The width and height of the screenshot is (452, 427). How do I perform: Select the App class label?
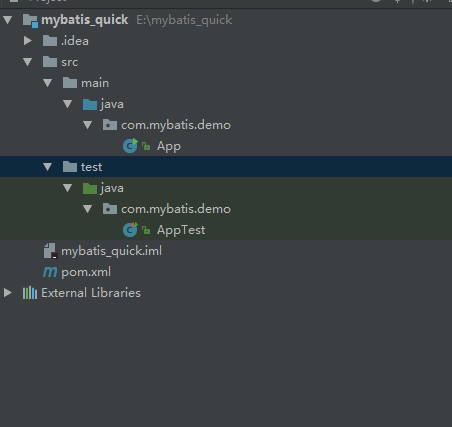(169, 147)
